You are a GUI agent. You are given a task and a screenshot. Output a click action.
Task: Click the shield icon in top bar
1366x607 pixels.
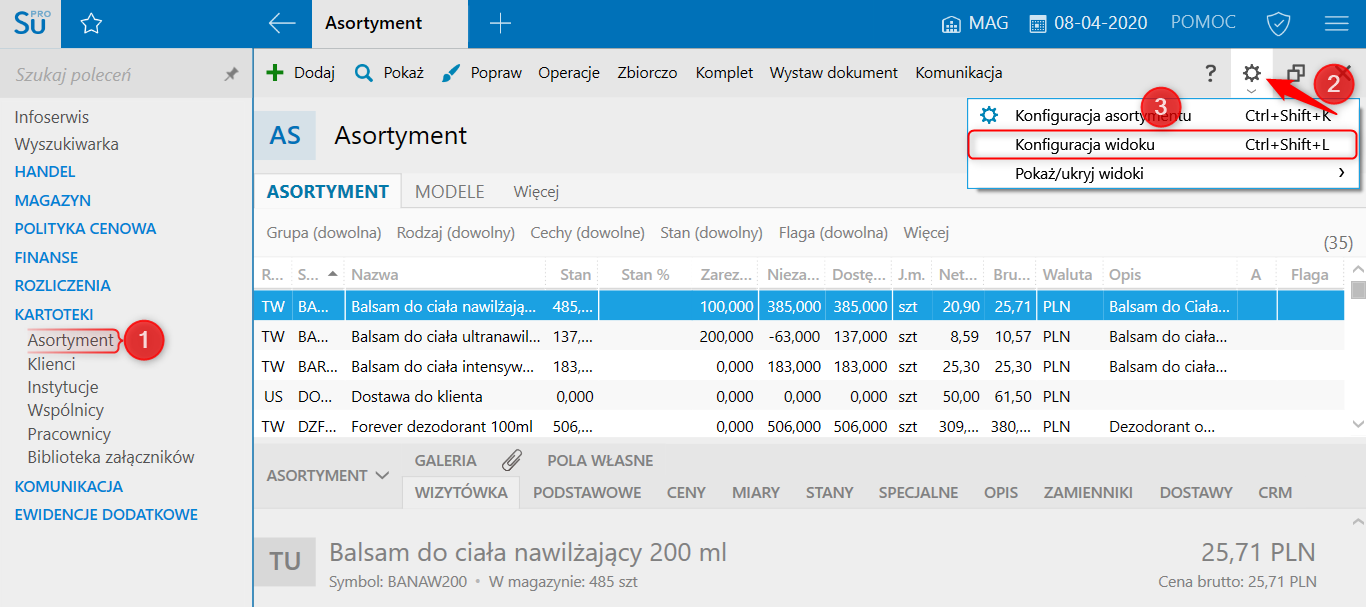[1278, 24]
